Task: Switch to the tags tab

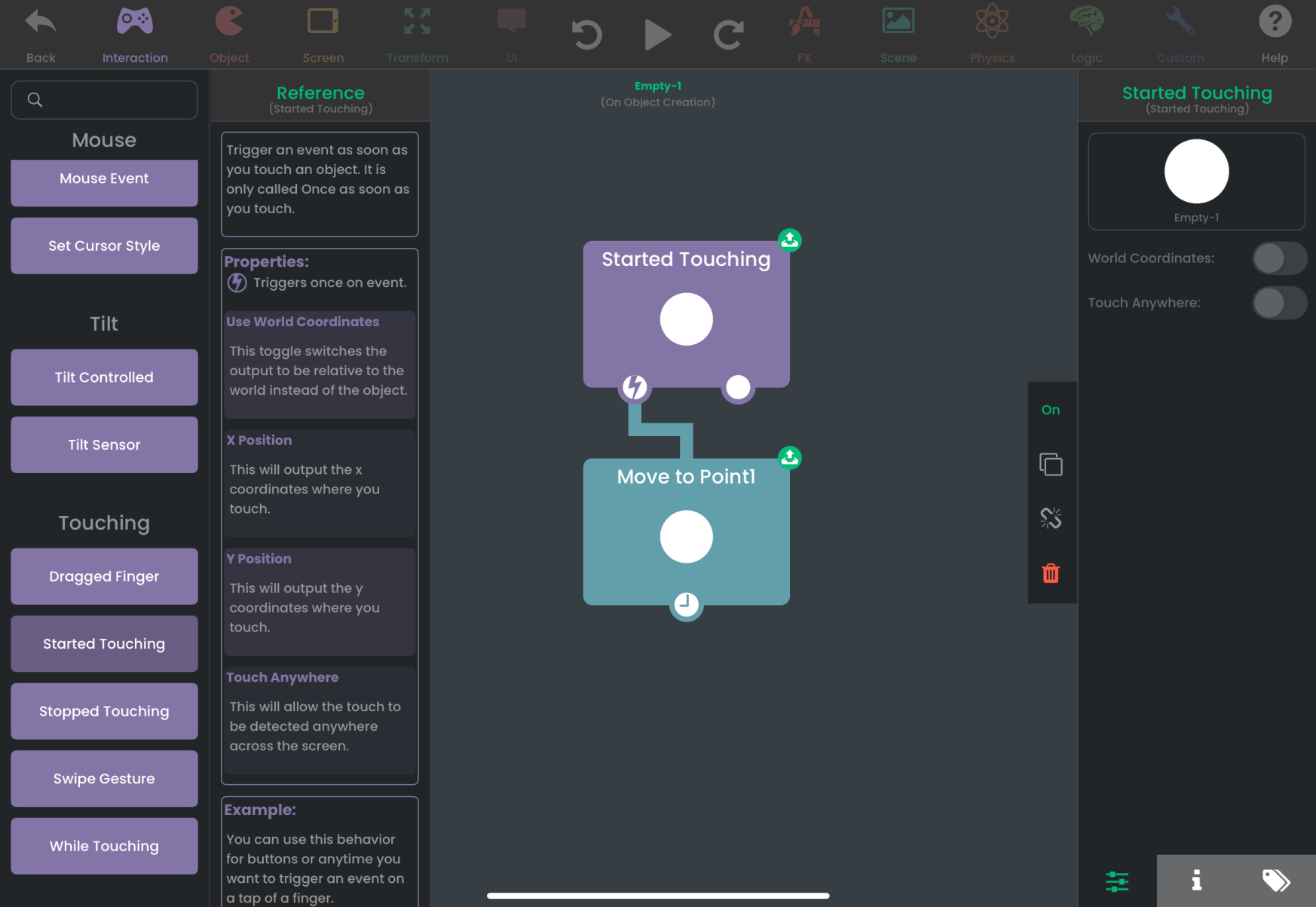Action: click(x=1276, y=881)
